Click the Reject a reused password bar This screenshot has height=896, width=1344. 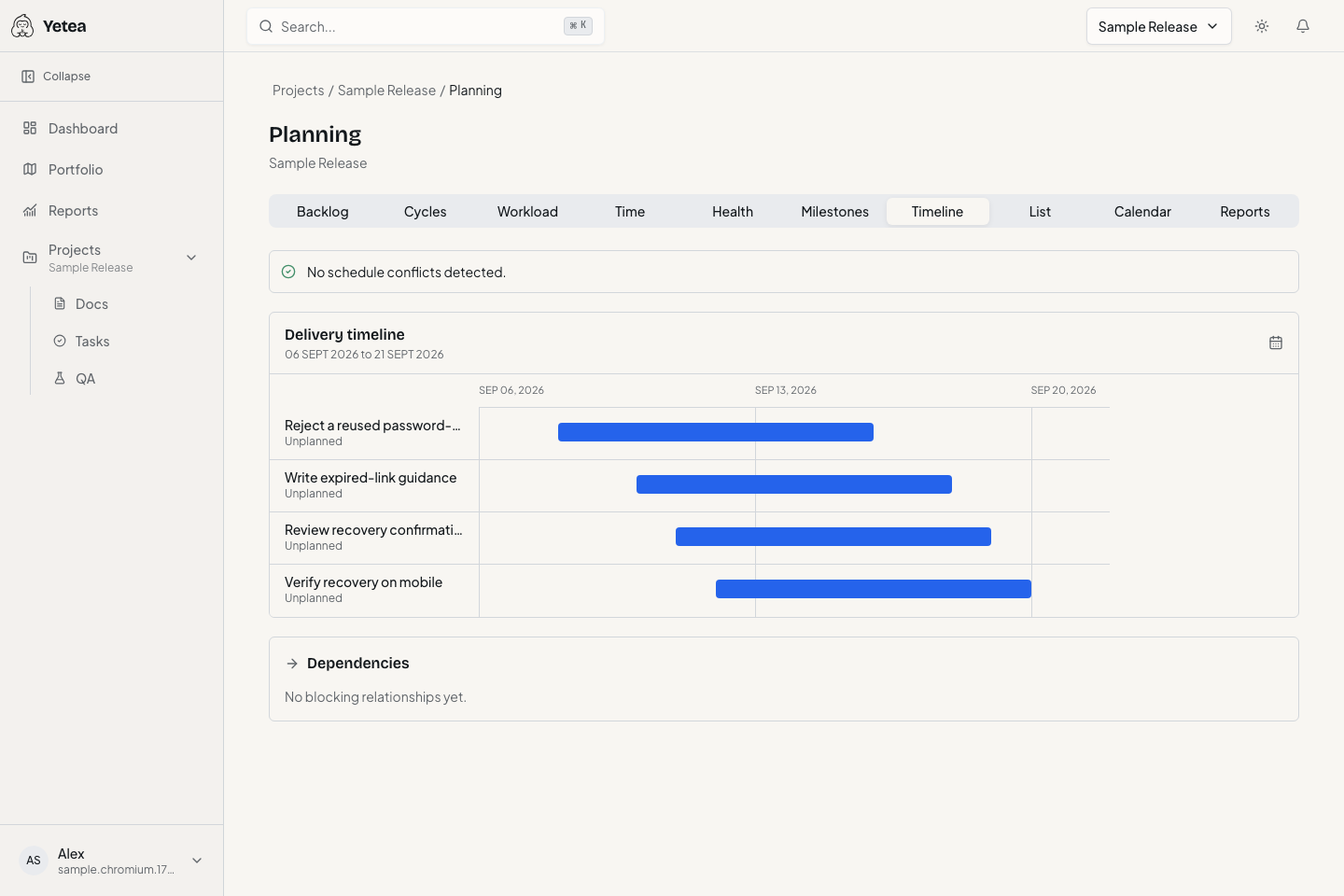point(716,432)
